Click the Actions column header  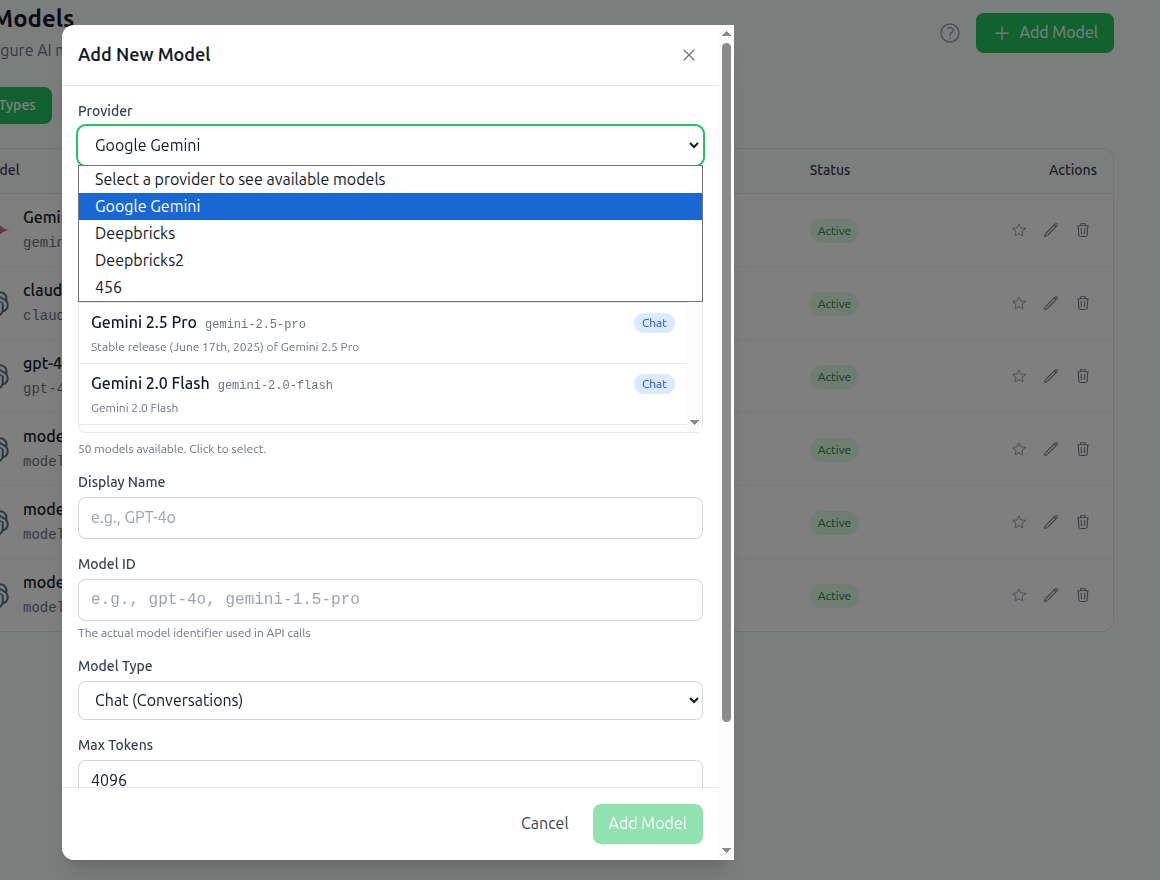(x=1073, y=170)
